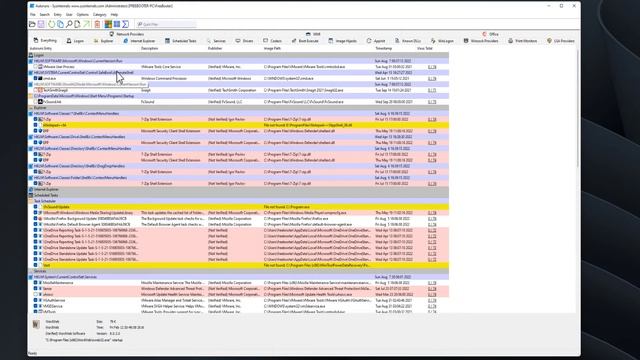
Task: Switch to the Services tab
Action: tap(216, 41)
